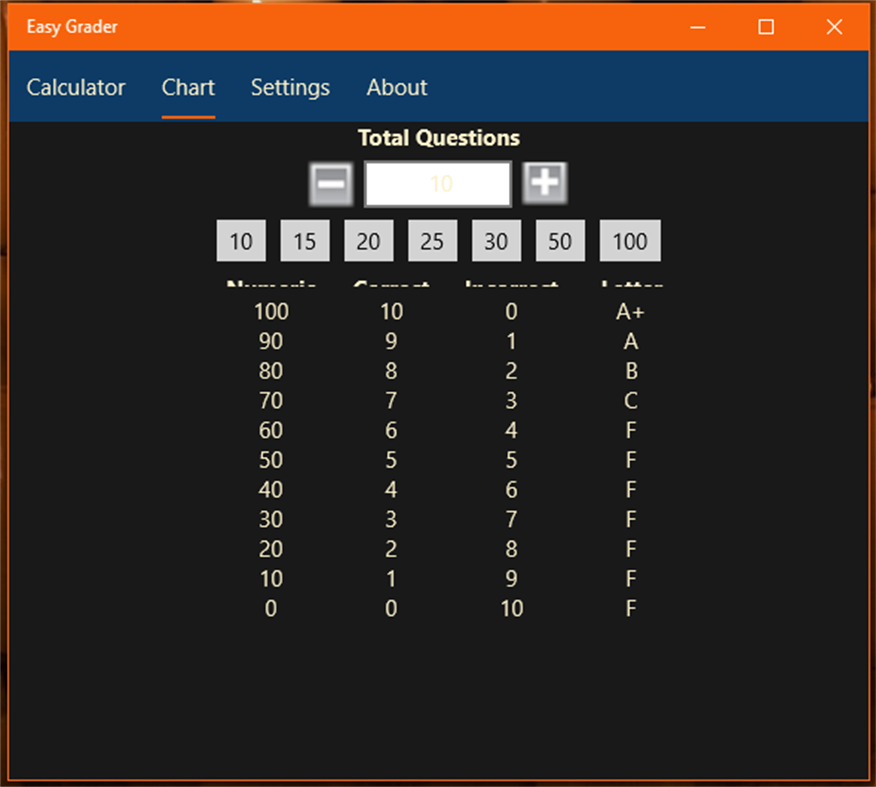Select the Chart tab
The image size is (876, 787).
pyautogui.click(x=188, y=88)
